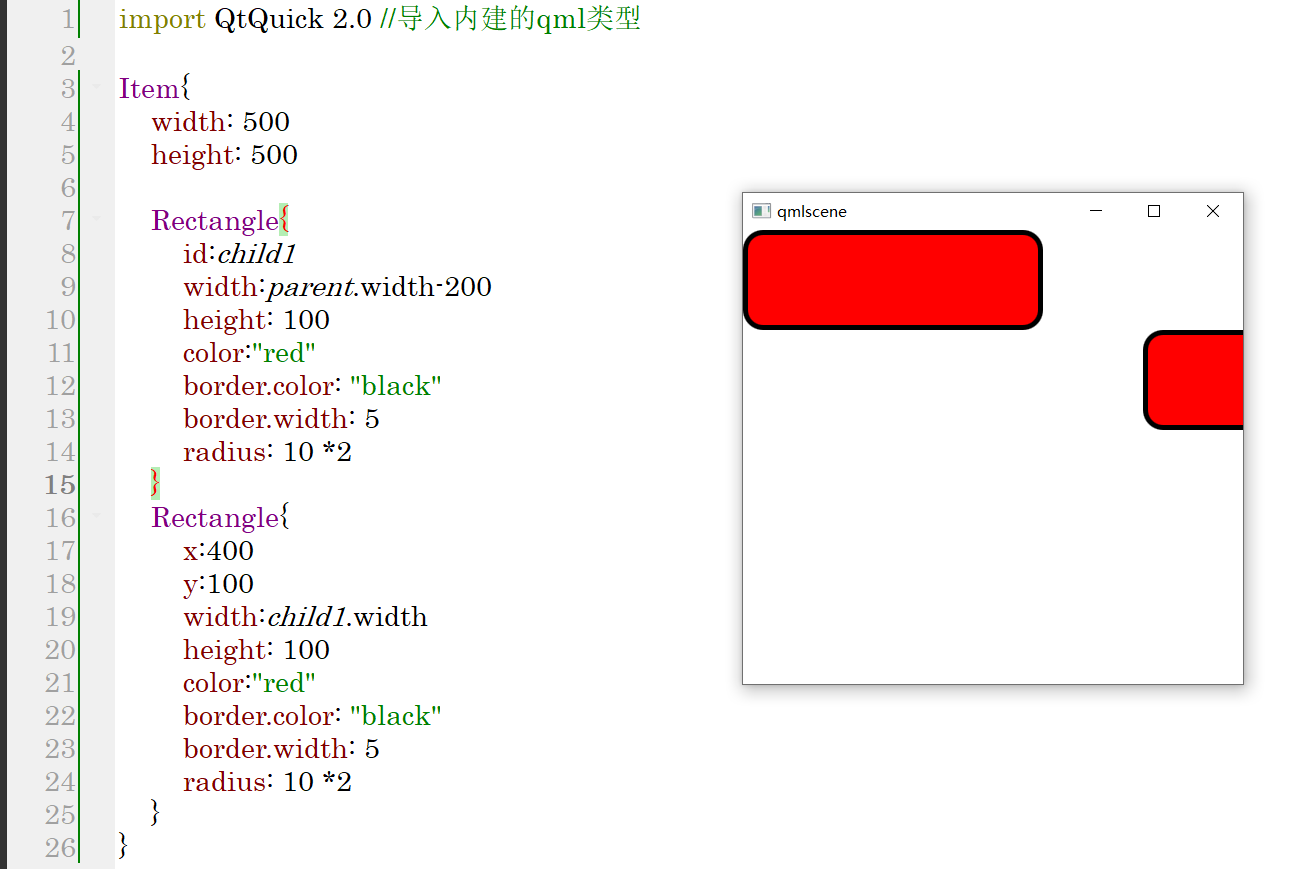Click 'id:child1' in the code
The image size is (1297, 869).
pyautogui.click(x=240, y=254)
